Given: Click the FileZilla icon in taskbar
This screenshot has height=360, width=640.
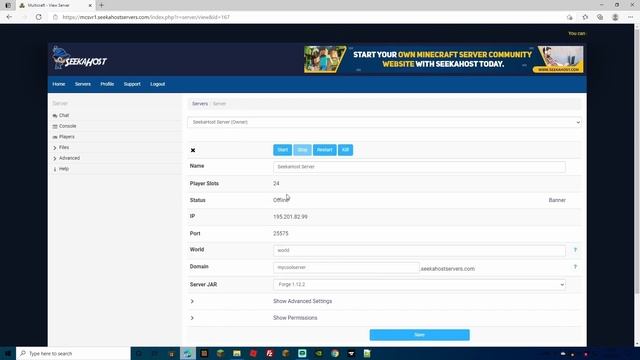Looking at the screenshot, I should pyautogui.click(x=269, y=353).
